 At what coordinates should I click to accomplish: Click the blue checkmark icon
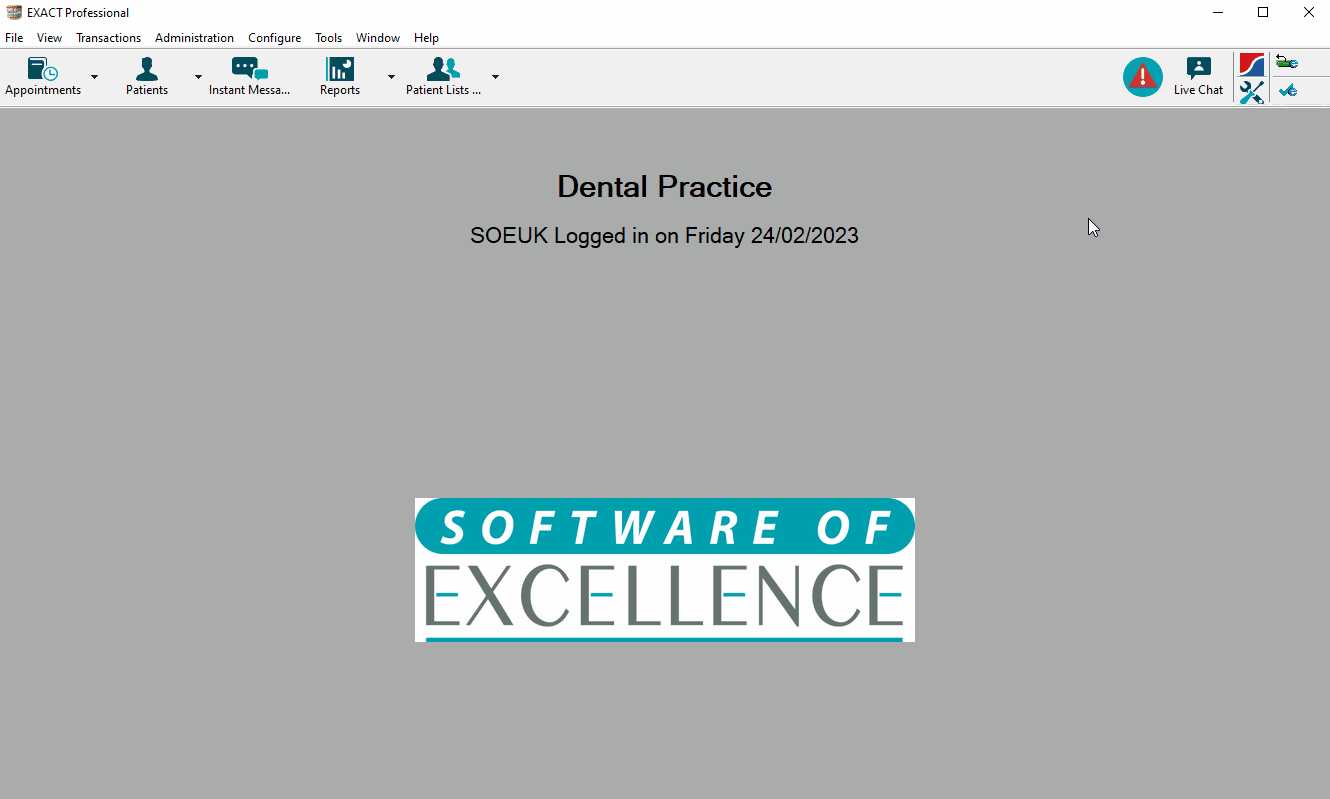point(1287,91)
